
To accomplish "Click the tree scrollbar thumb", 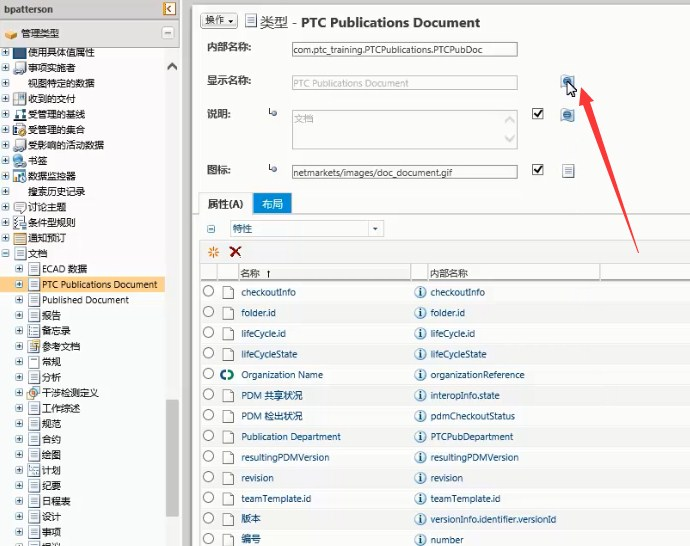I will point(172,458).
